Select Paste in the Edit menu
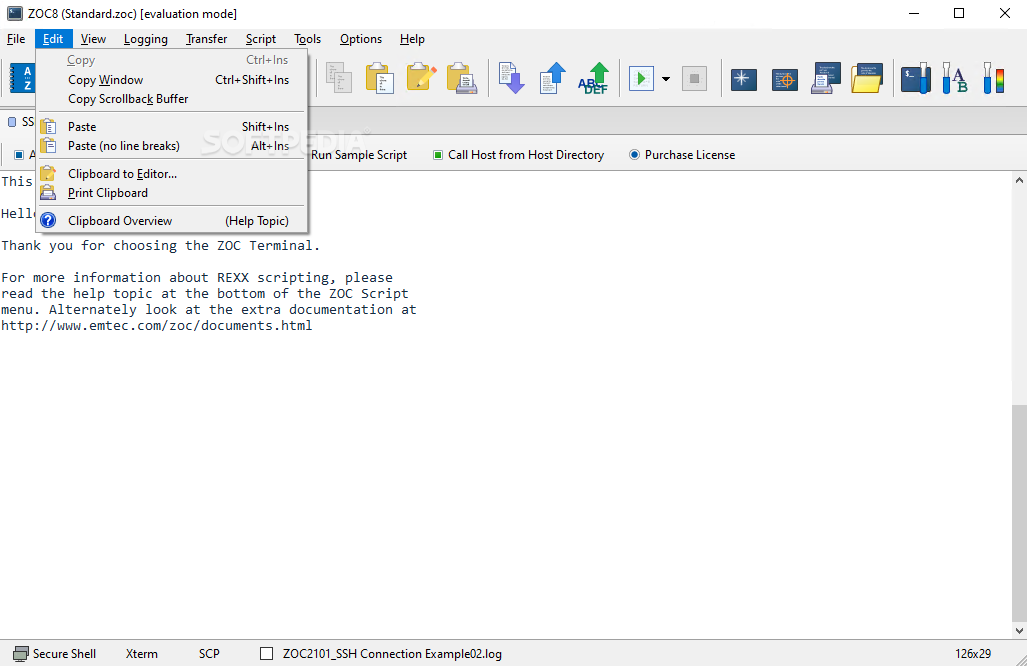1027x666 pixels. [x=172, y=127]
